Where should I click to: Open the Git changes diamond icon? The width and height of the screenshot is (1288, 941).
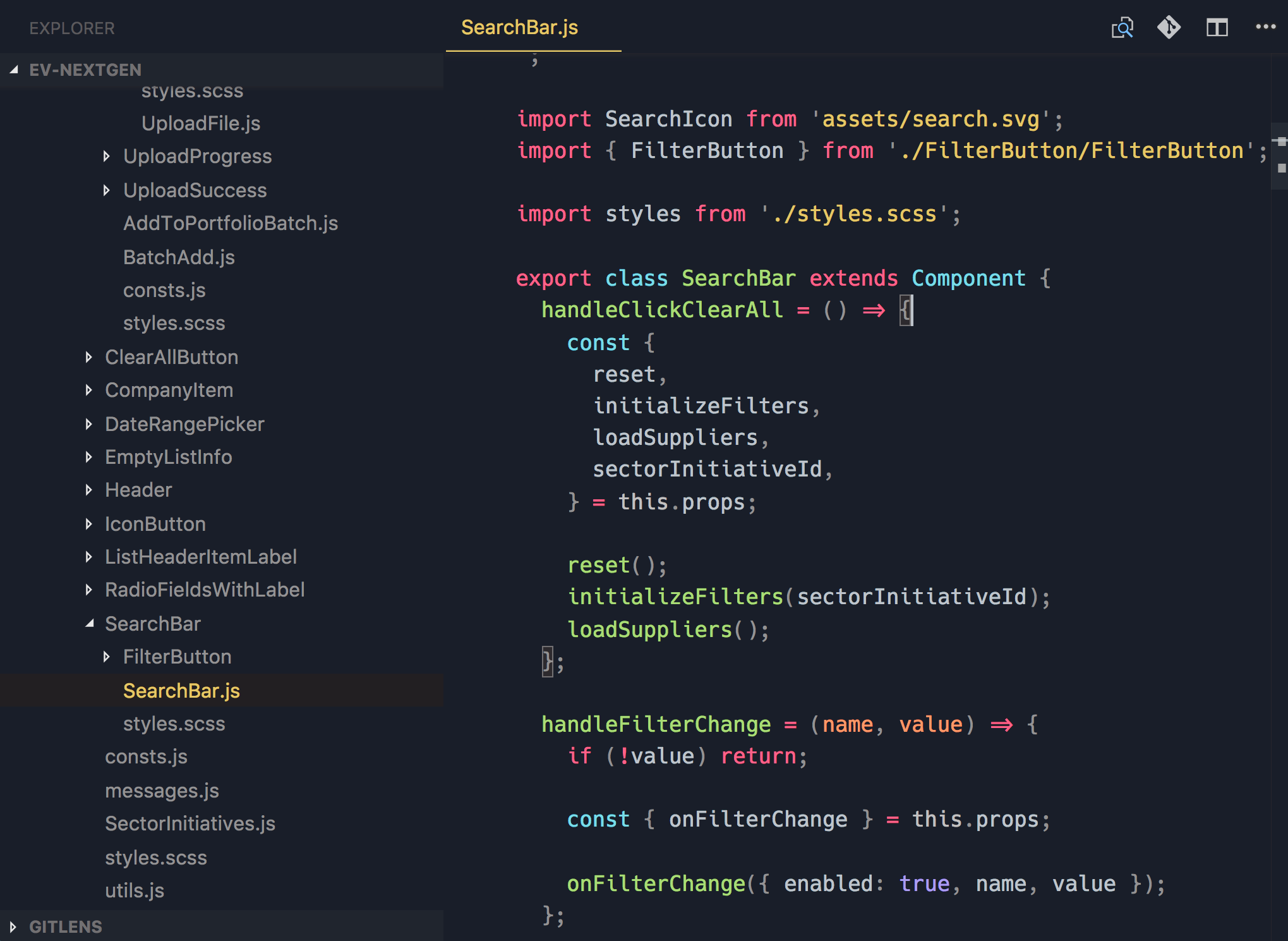[x=1169, y=28]
